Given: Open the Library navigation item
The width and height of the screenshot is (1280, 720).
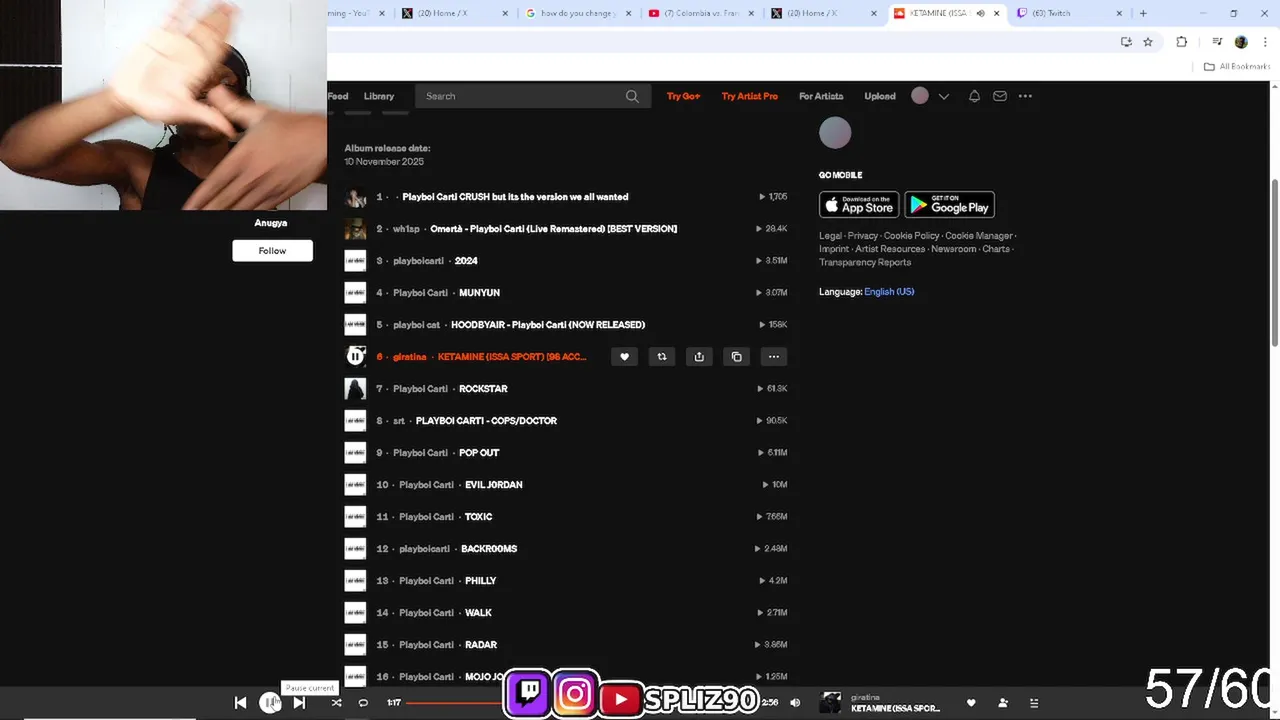Looking at the screenshot, I should point(379,96).
